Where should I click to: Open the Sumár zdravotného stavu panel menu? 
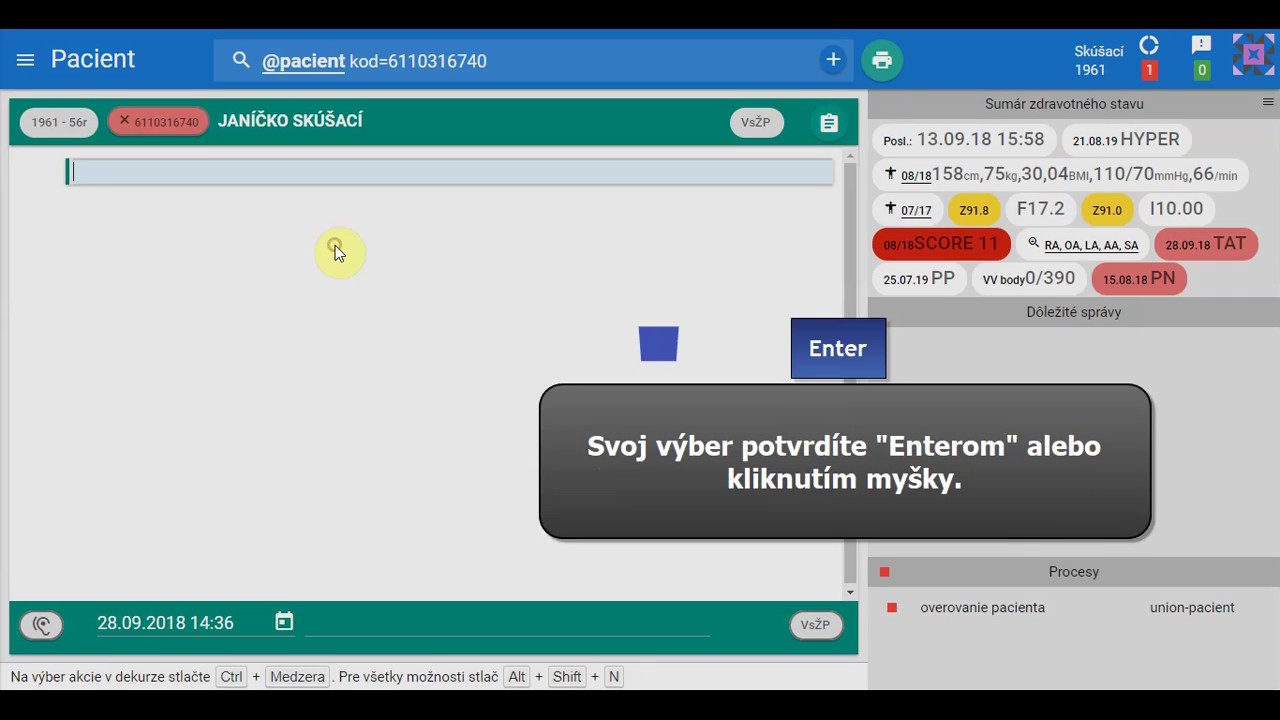[x=1268, y=103]
